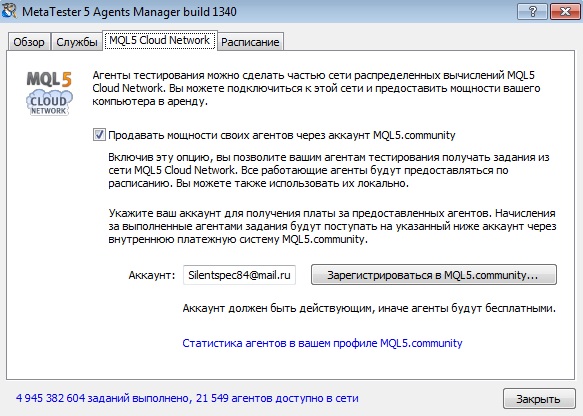
Task: Focus the Аккаунт email input field
Action: pos(239,275)
